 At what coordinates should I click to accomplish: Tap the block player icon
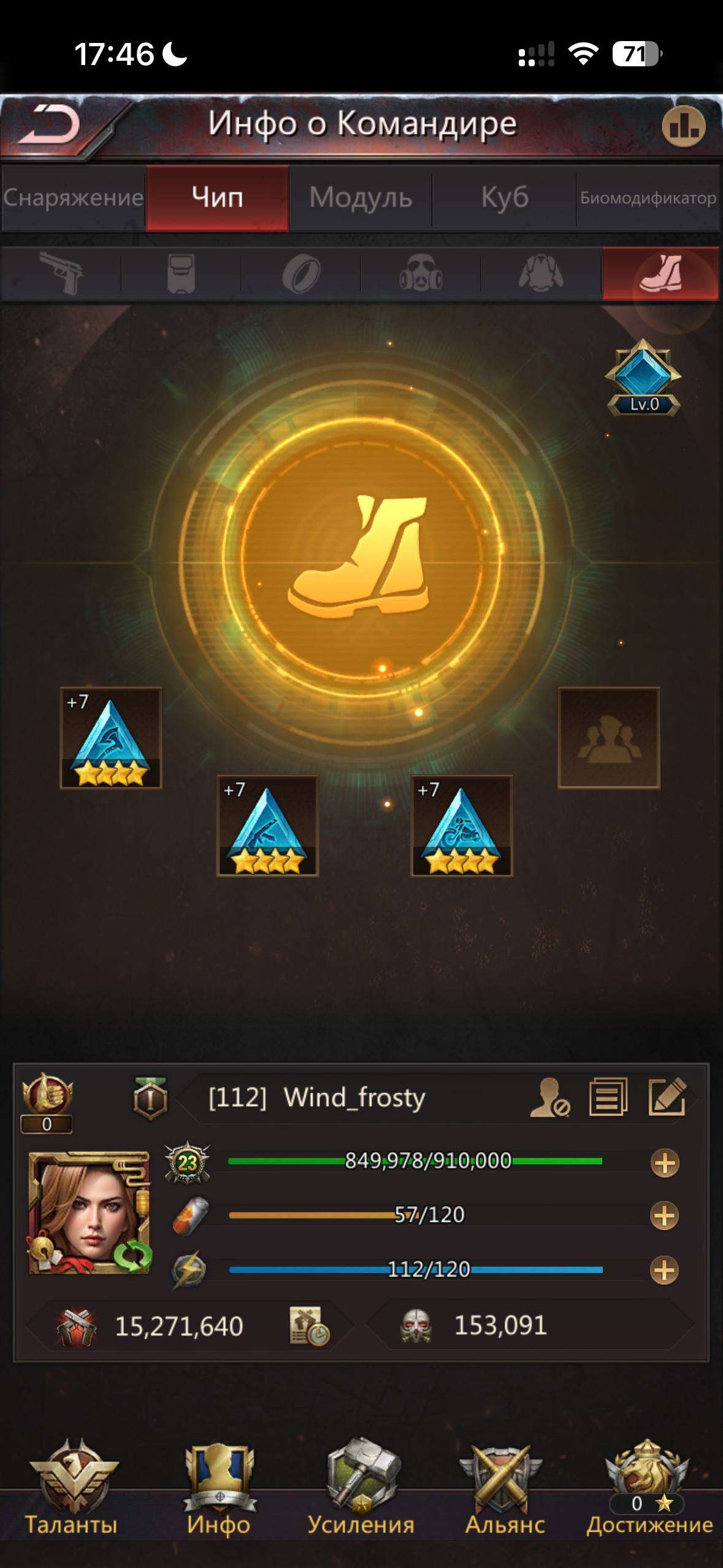point(549,1097)
